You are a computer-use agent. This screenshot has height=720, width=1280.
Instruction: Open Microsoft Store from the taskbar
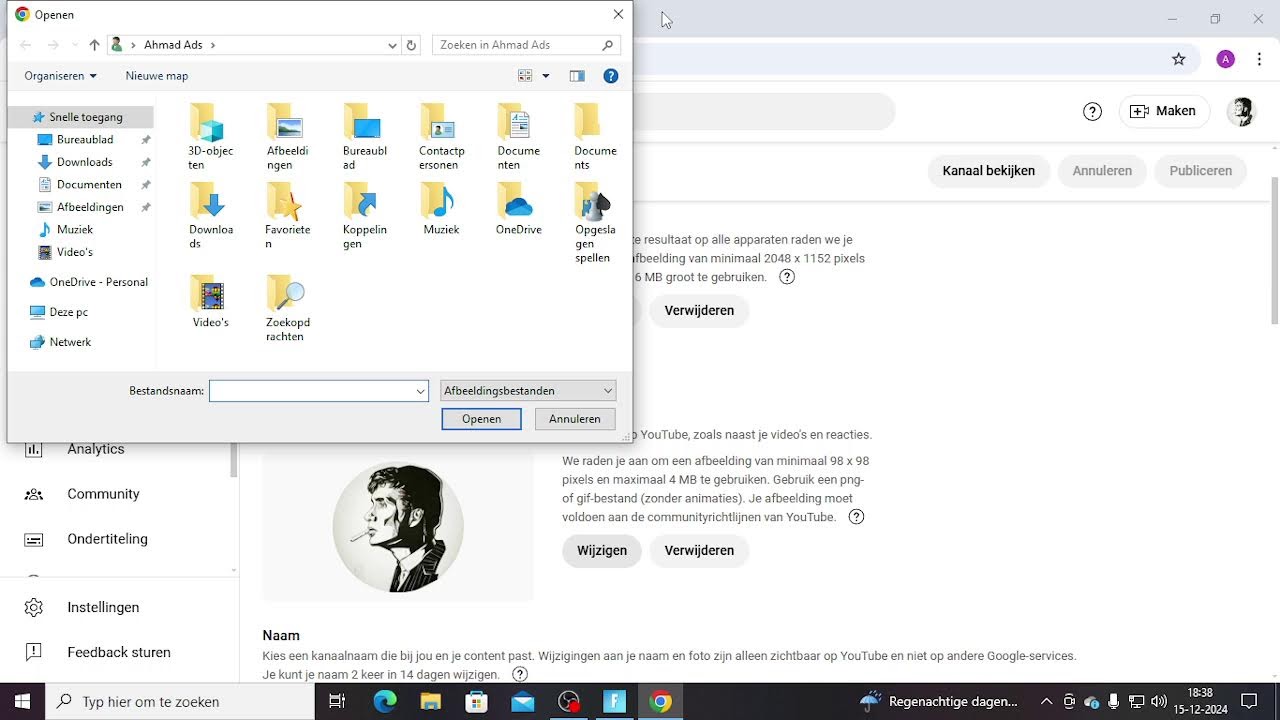(477, 701)
